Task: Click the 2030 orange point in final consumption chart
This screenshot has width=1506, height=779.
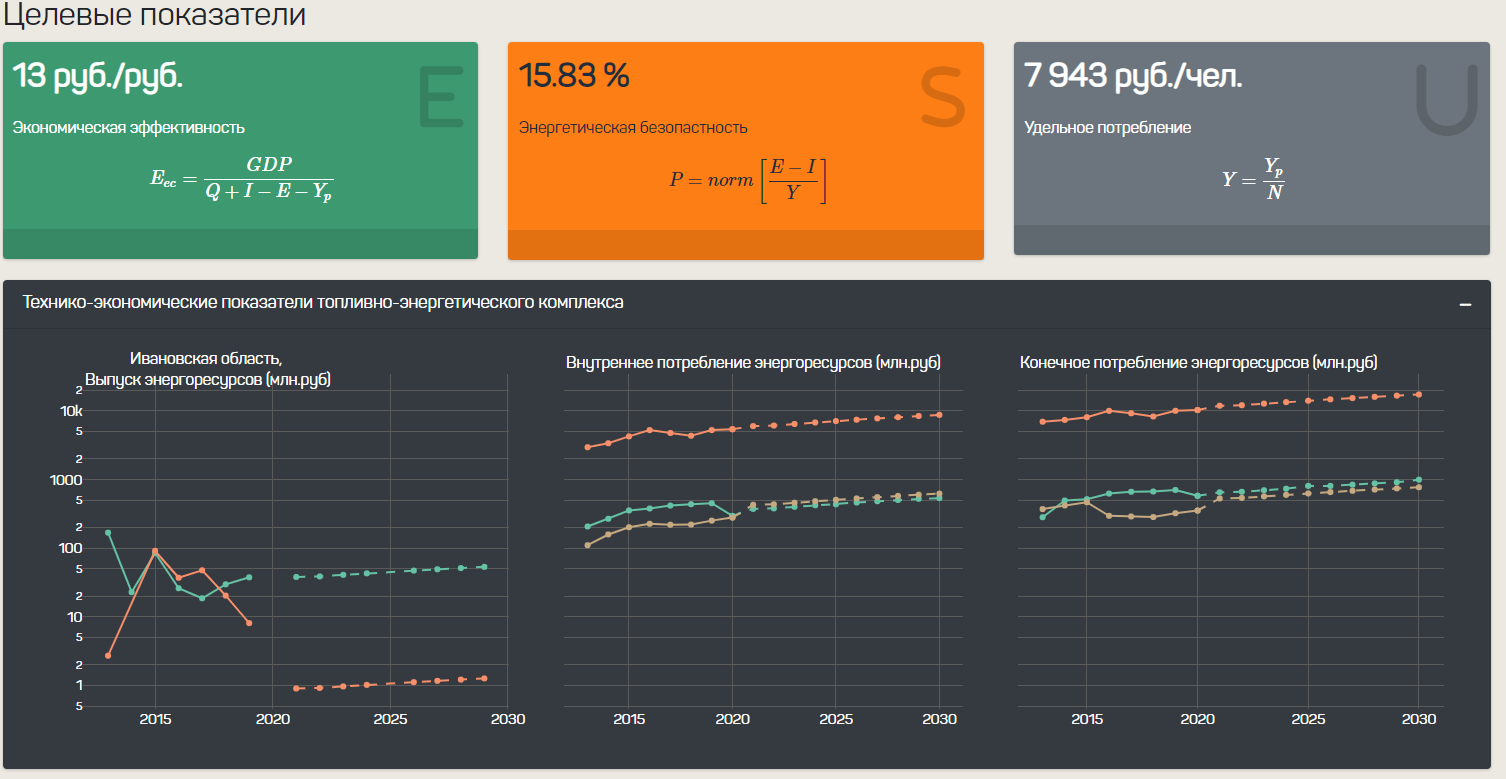Action: (1418, 394)
